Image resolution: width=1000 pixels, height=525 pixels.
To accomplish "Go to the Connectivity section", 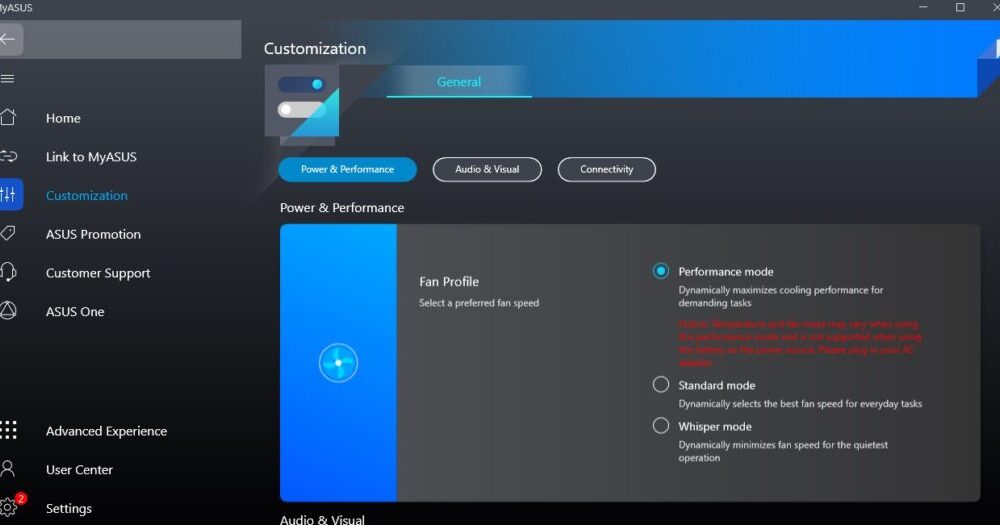I will coord(606,169).
